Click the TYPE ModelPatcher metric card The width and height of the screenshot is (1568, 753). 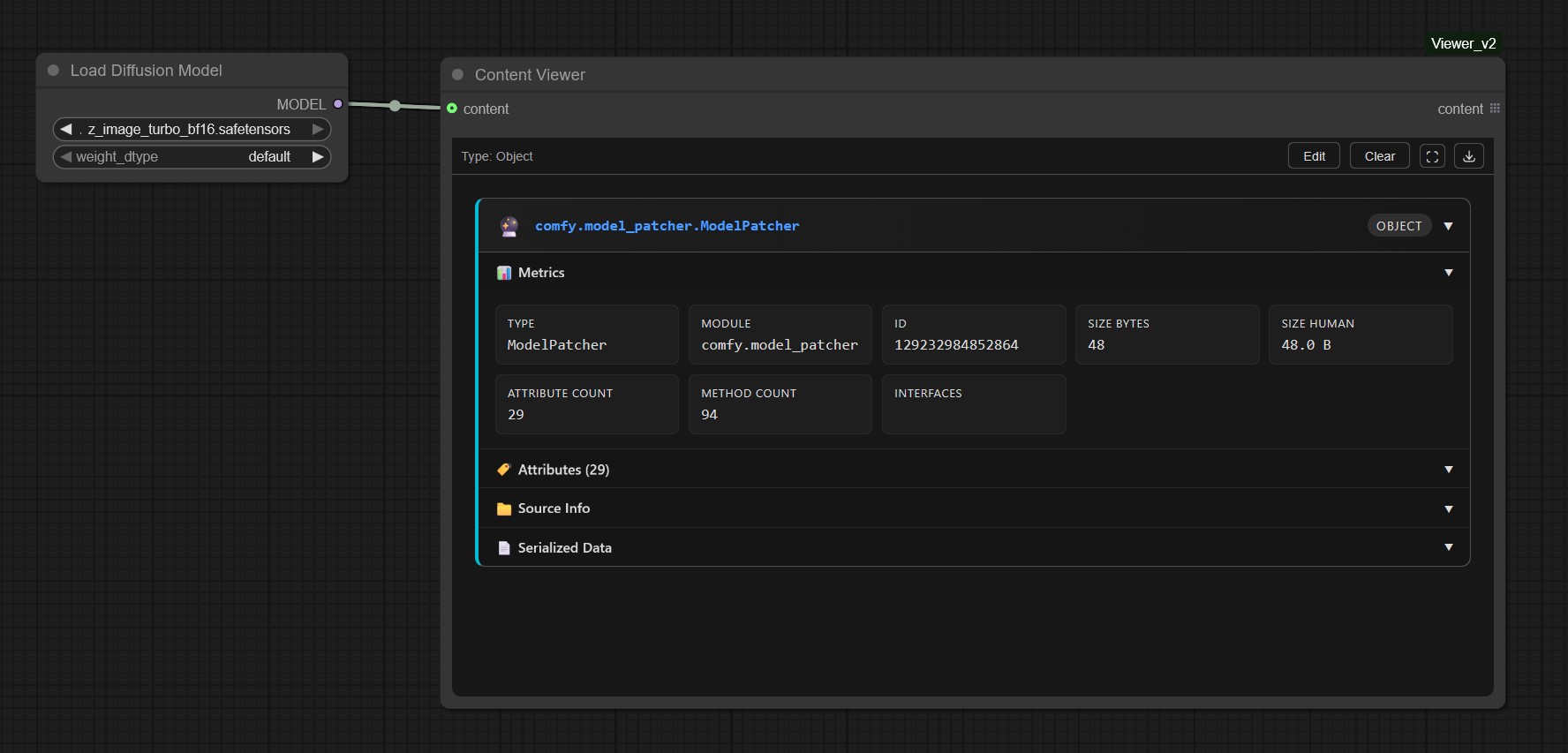587,335
